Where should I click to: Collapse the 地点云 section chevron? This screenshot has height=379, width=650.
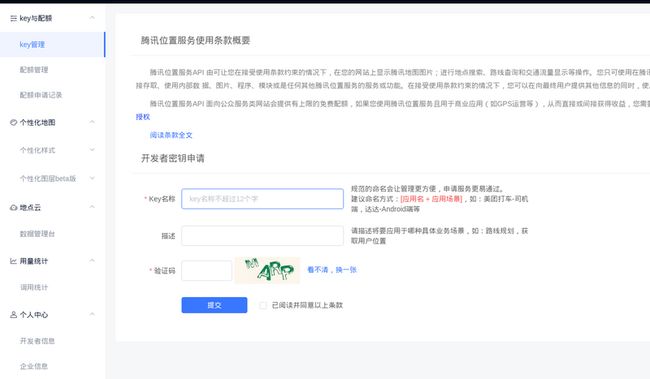pyautogui.click(x=92, y=207)
